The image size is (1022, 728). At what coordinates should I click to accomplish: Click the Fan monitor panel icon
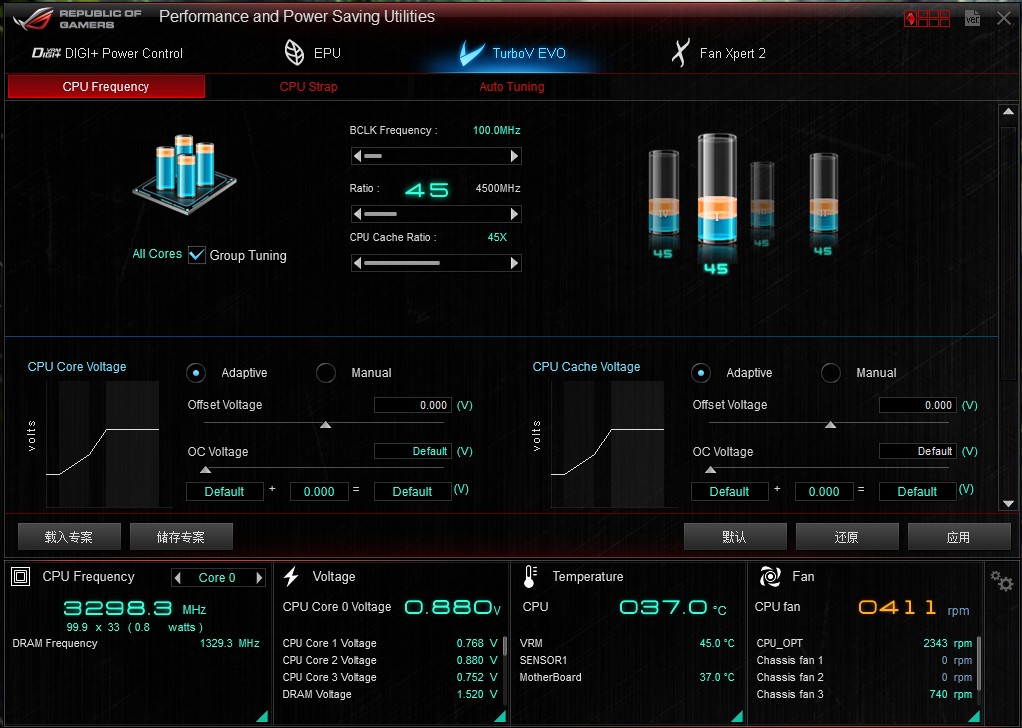pos(770,576)
